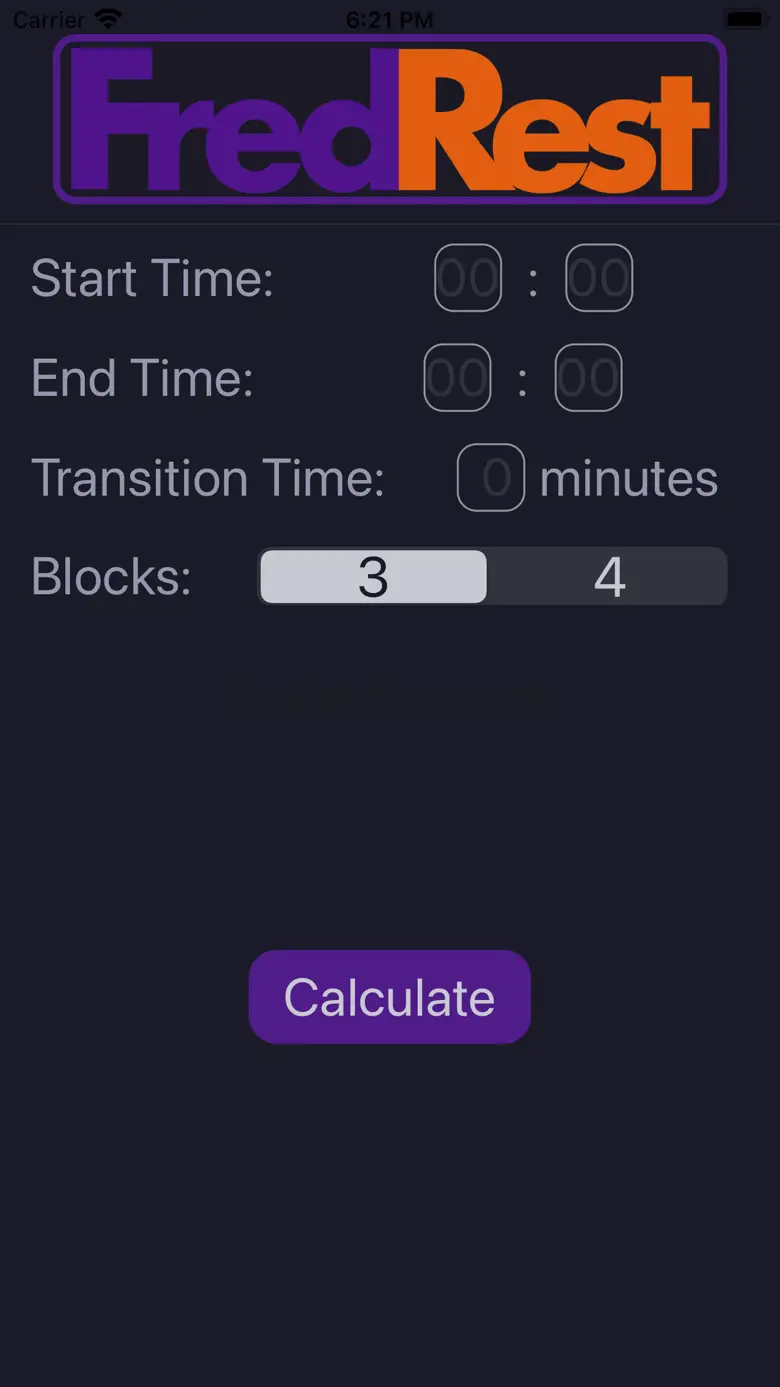Tap the Start Time label

click(152, 278)
